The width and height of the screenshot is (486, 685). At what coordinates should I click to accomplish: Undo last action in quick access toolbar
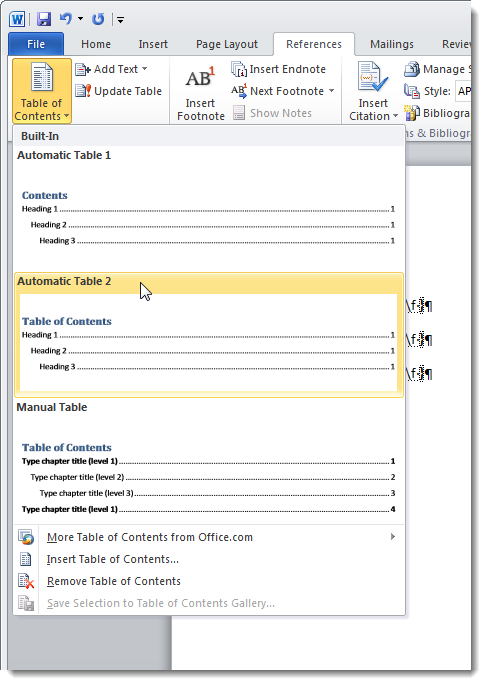click(66, 18)
